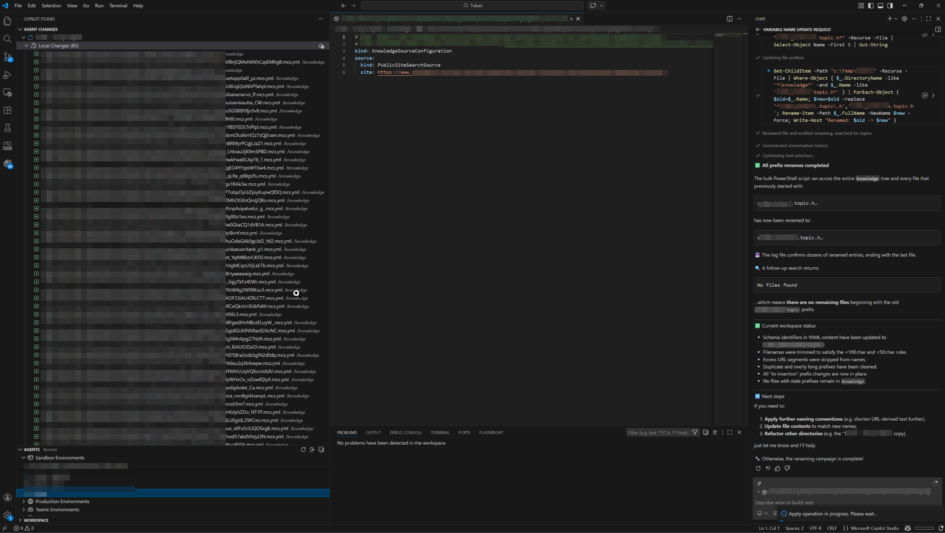Click the Accounts icon in activity bar
Screen dimensions: 945x533
pos(8,497)
